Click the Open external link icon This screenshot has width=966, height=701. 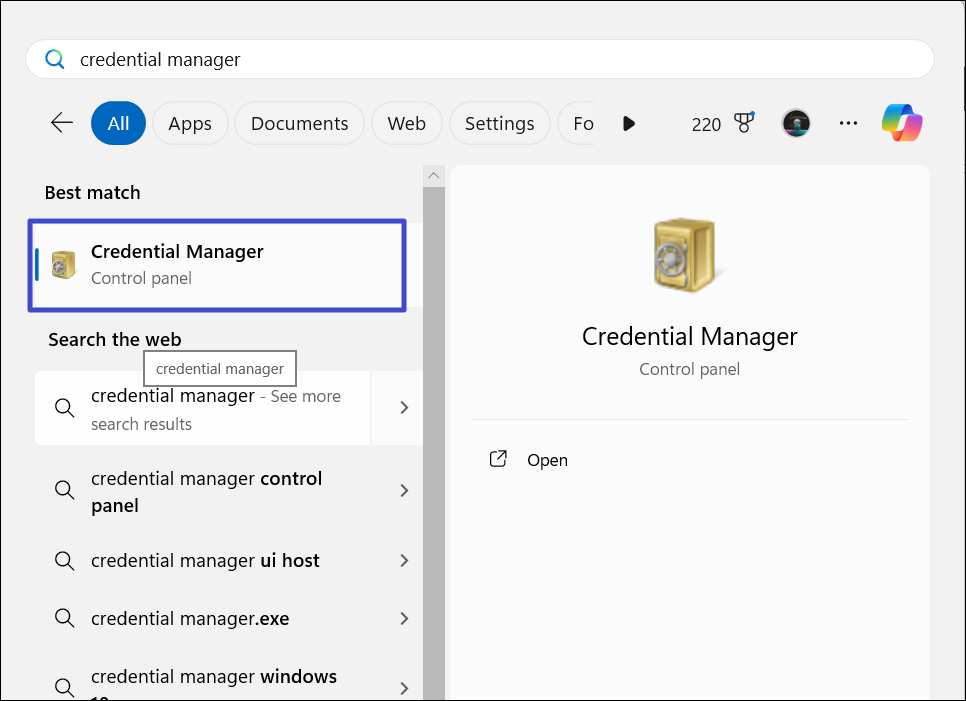pyautogui.click(x=498, y=459)
